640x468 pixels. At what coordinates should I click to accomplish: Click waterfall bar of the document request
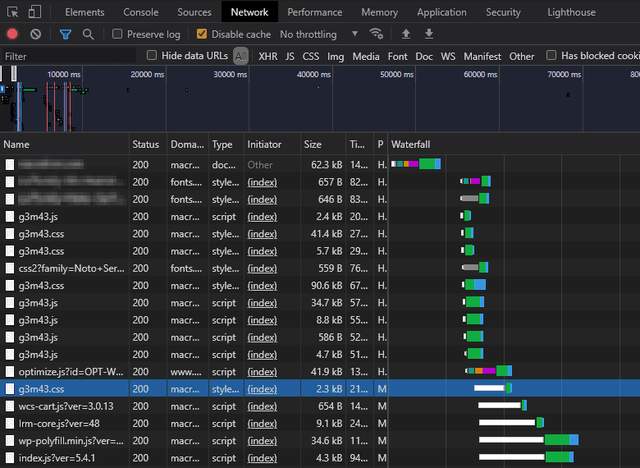pos(416,164)
